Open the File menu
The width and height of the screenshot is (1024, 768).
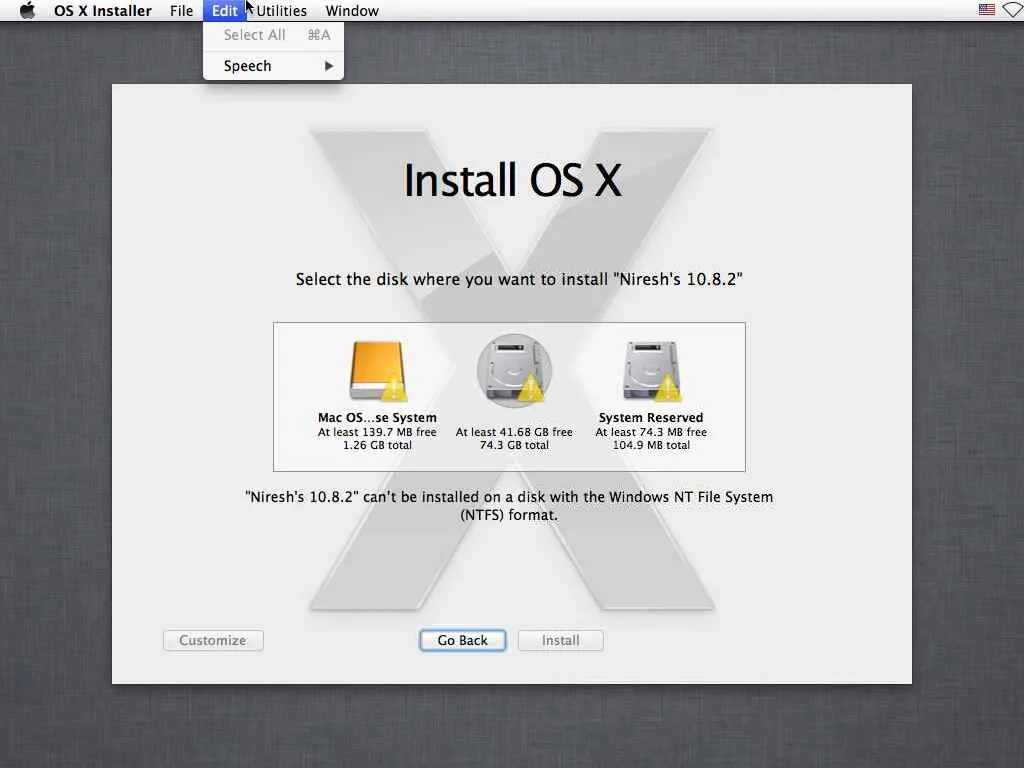182,10
